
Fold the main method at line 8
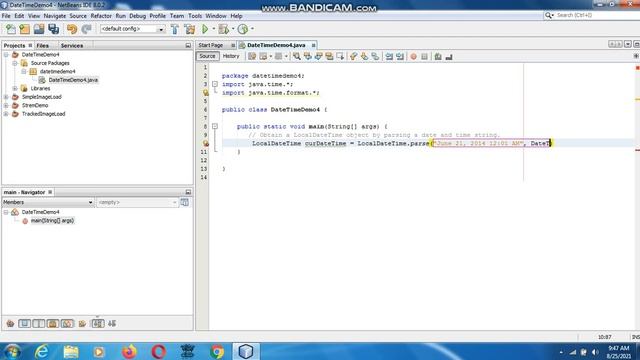click(215, 127)
